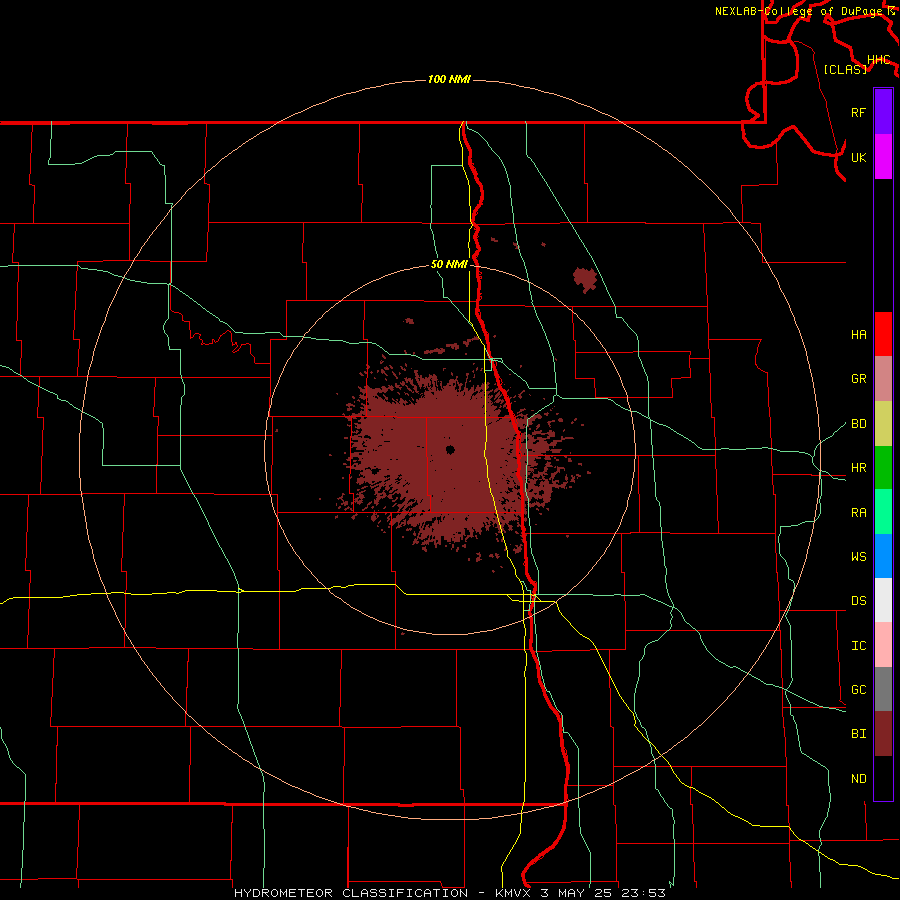
Task: Click the IC legend label
Action: [x=858, y=646]
